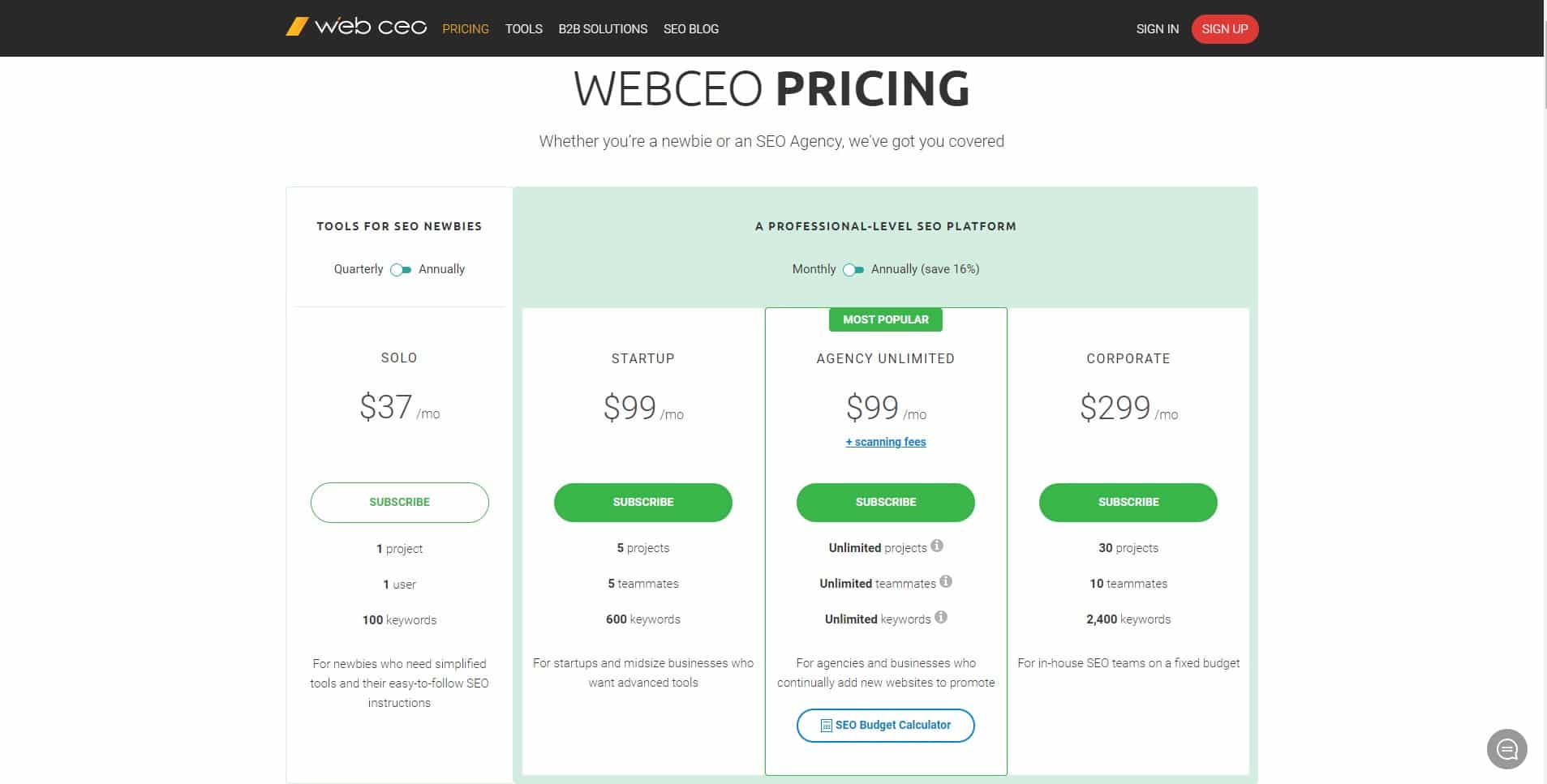This screenshot has width=1547, height=784.
Task: Open the TOOLS menu item
Action: [524, 29]
